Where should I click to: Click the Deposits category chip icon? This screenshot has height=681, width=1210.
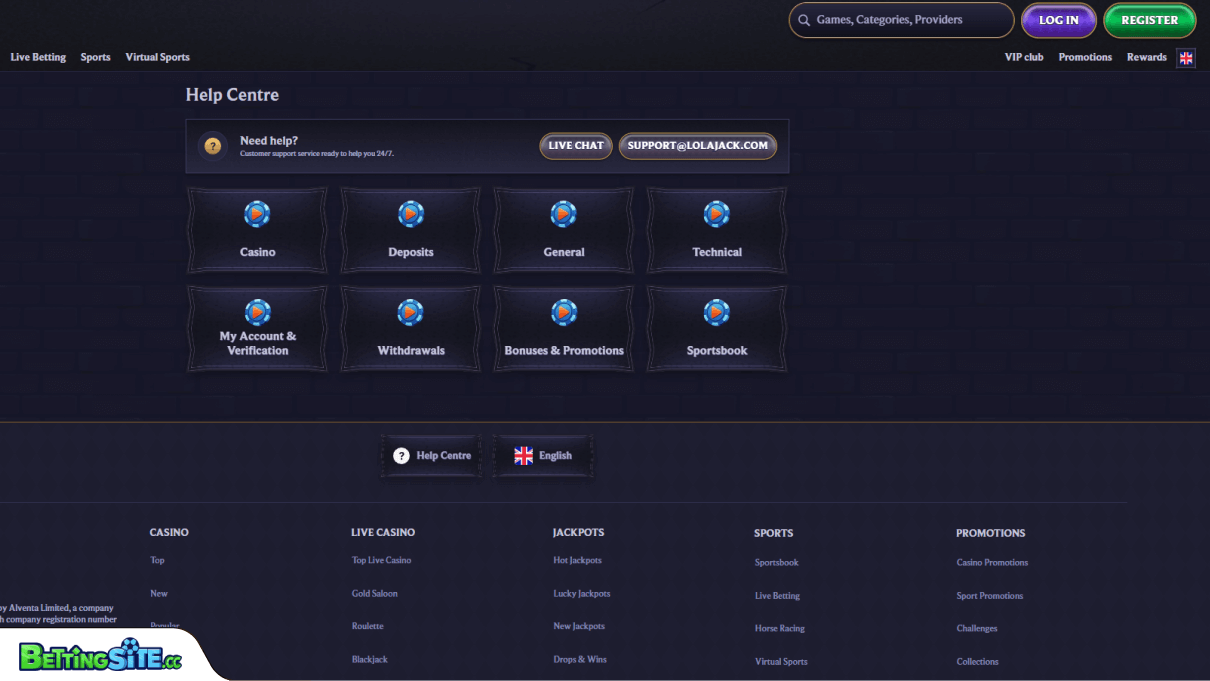[x=411, y=214]
